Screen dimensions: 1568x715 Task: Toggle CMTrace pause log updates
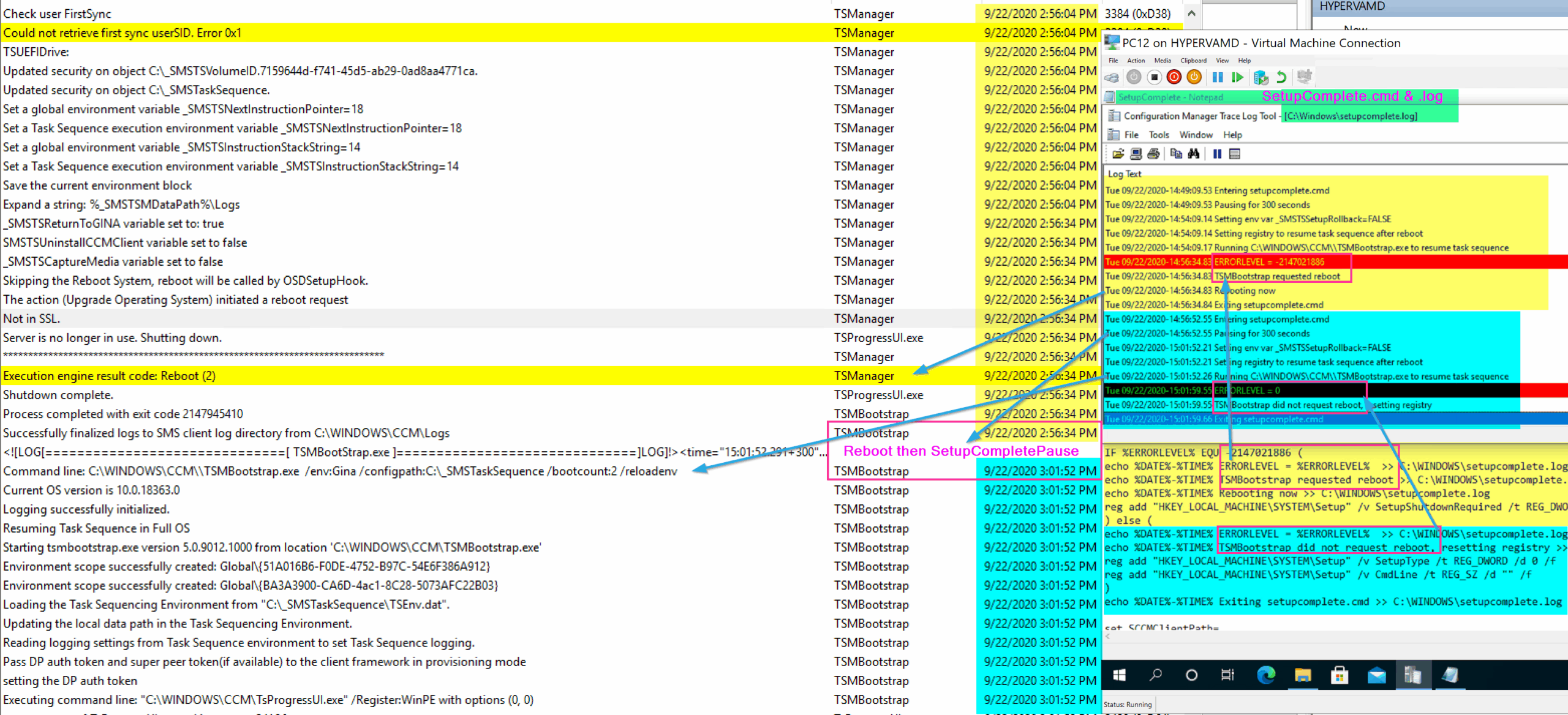point(1217,154)
